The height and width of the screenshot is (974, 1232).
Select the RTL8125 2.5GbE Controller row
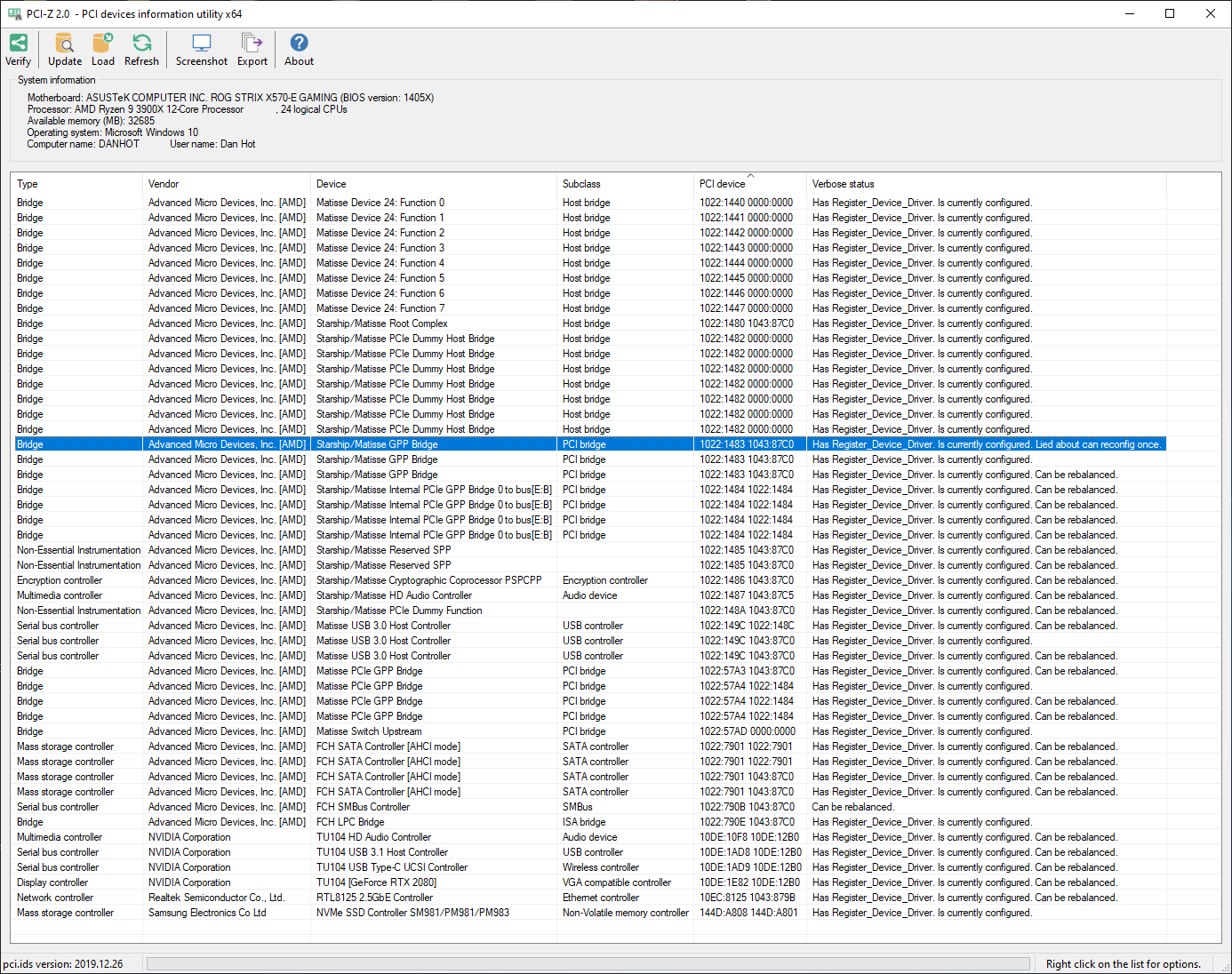click(590, 898)
